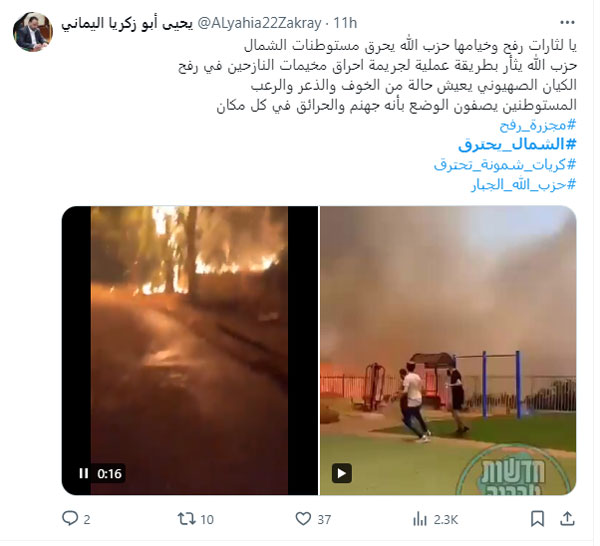Open the hashtag #حزب_الله_الجبار
Viewport: 600px width, 546px height.
tap(523, 185)
